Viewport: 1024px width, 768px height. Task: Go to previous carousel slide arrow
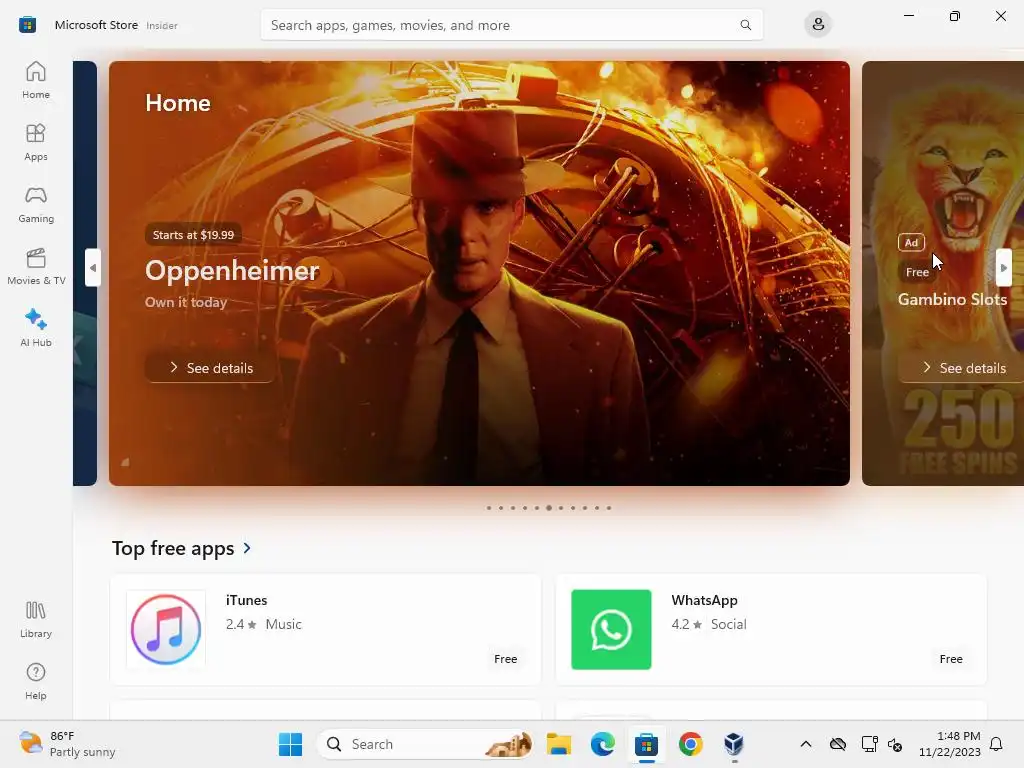(x=93, y=268)
